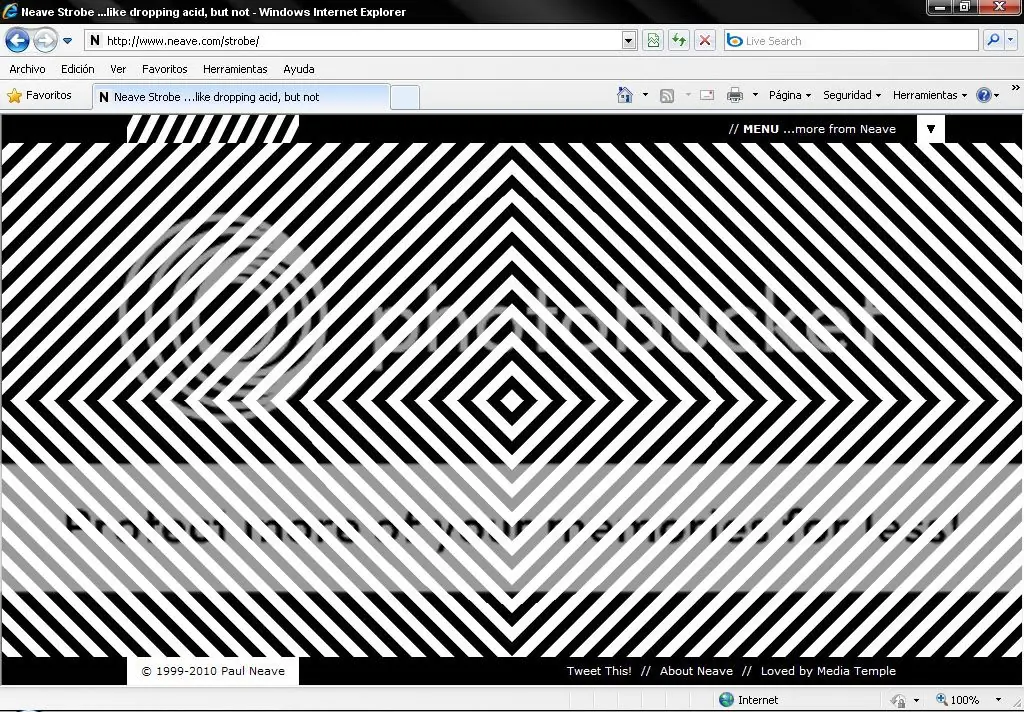Toggle Compatibility View icon
The image size is (1024, 712).
click(653, 40)
